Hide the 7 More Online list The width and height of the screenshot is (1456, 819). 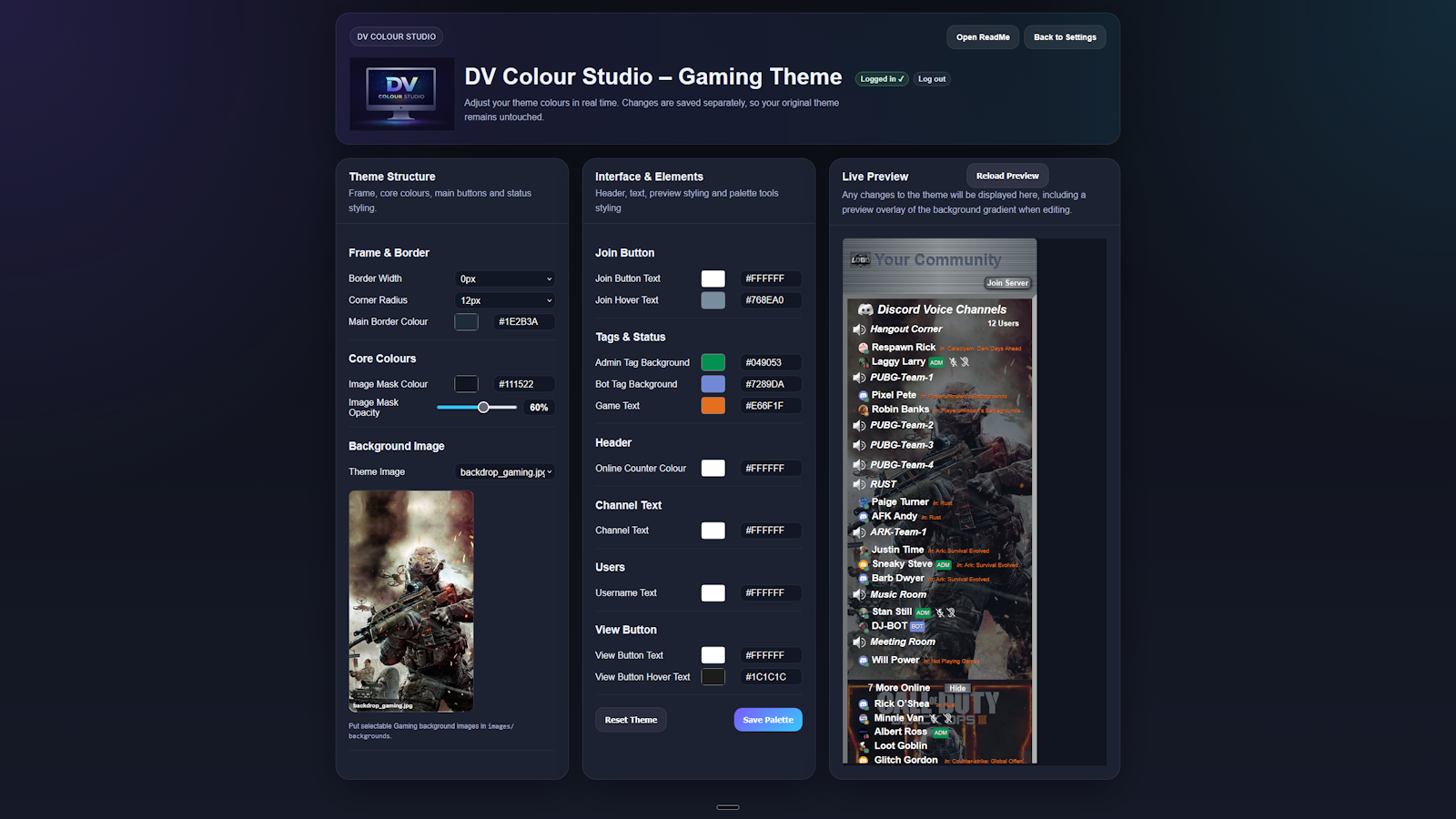(957, 689)
